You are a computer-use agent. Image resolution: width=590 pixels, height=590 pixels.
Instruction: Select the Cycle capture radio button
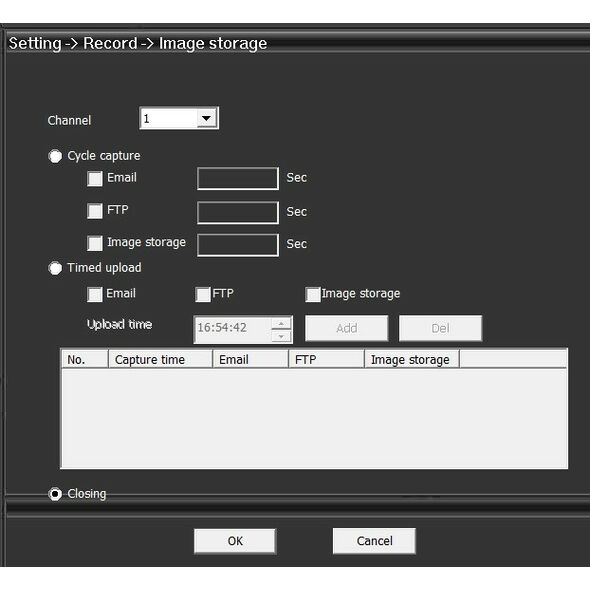[55, 156]
